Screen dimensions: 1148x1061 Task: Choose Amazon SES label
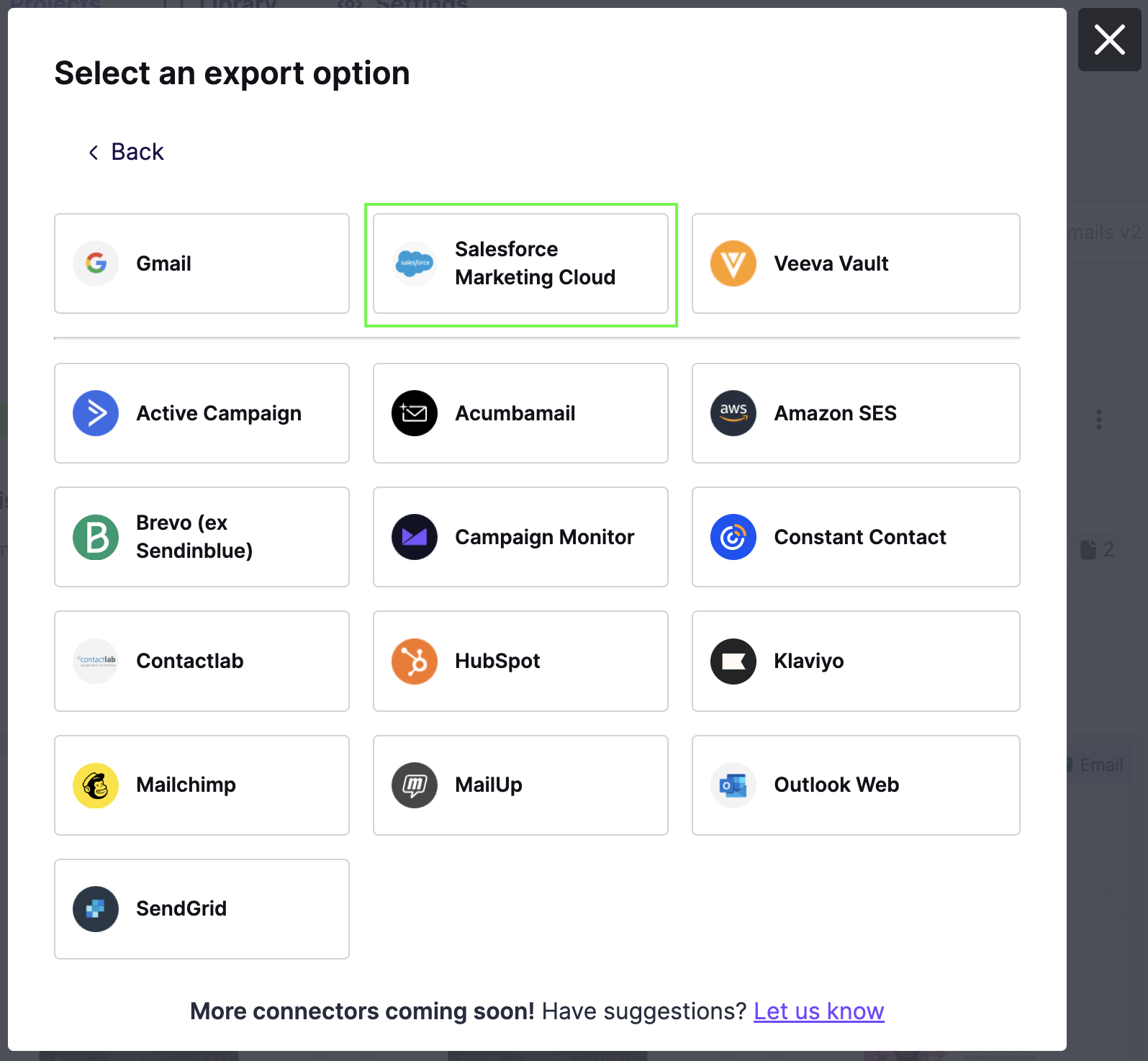(x=836, y=413)
